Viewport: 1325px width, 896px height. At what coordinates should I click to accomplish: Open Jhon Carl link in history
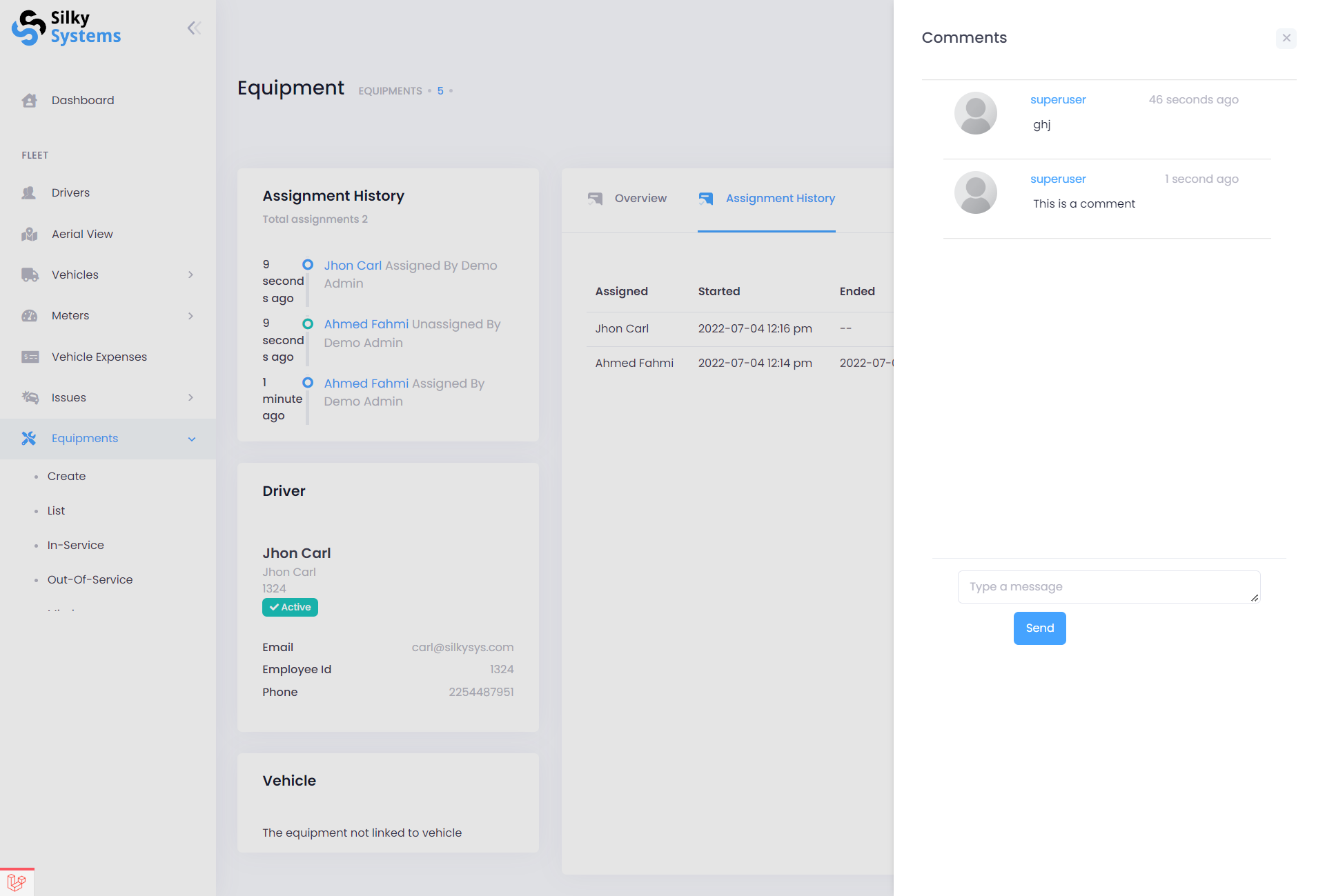tap(353, 266)
